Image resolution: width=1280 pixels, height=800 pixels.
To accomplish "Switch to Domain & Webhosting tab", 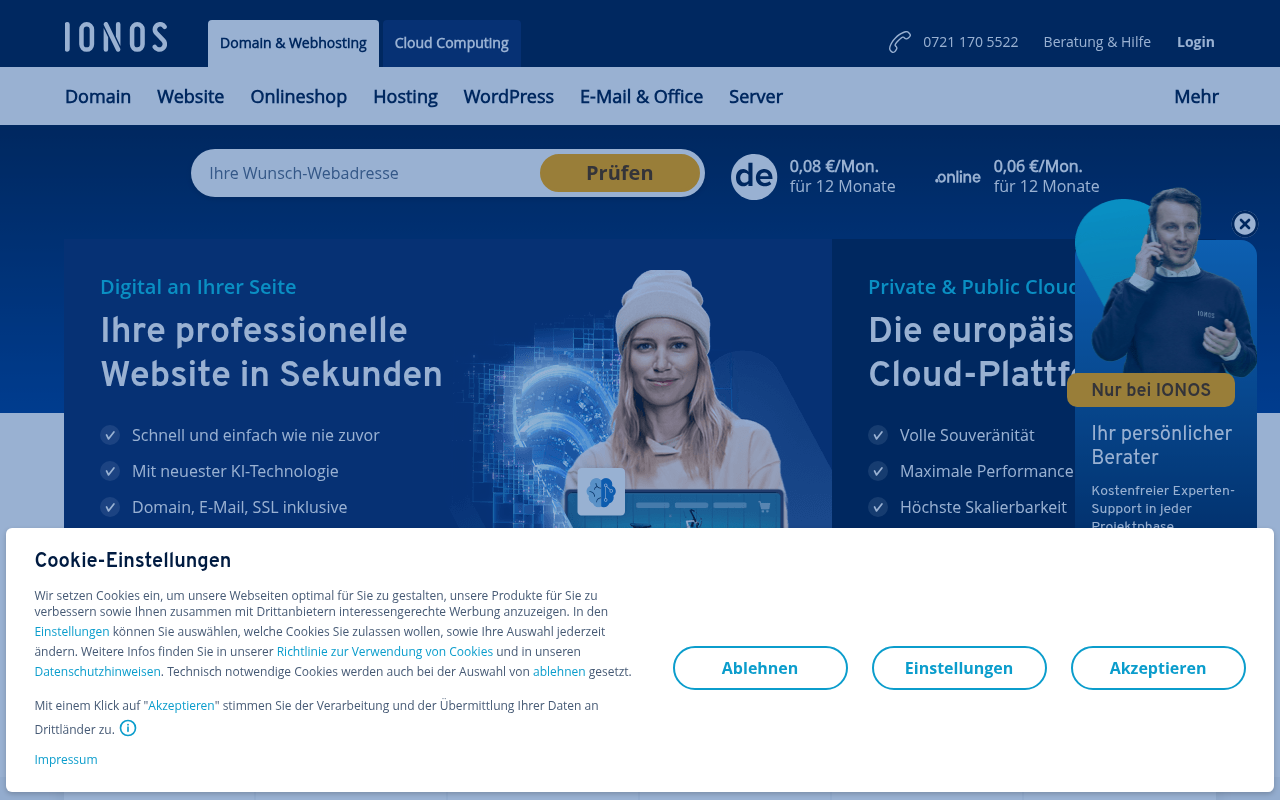I will pos(293,43).
